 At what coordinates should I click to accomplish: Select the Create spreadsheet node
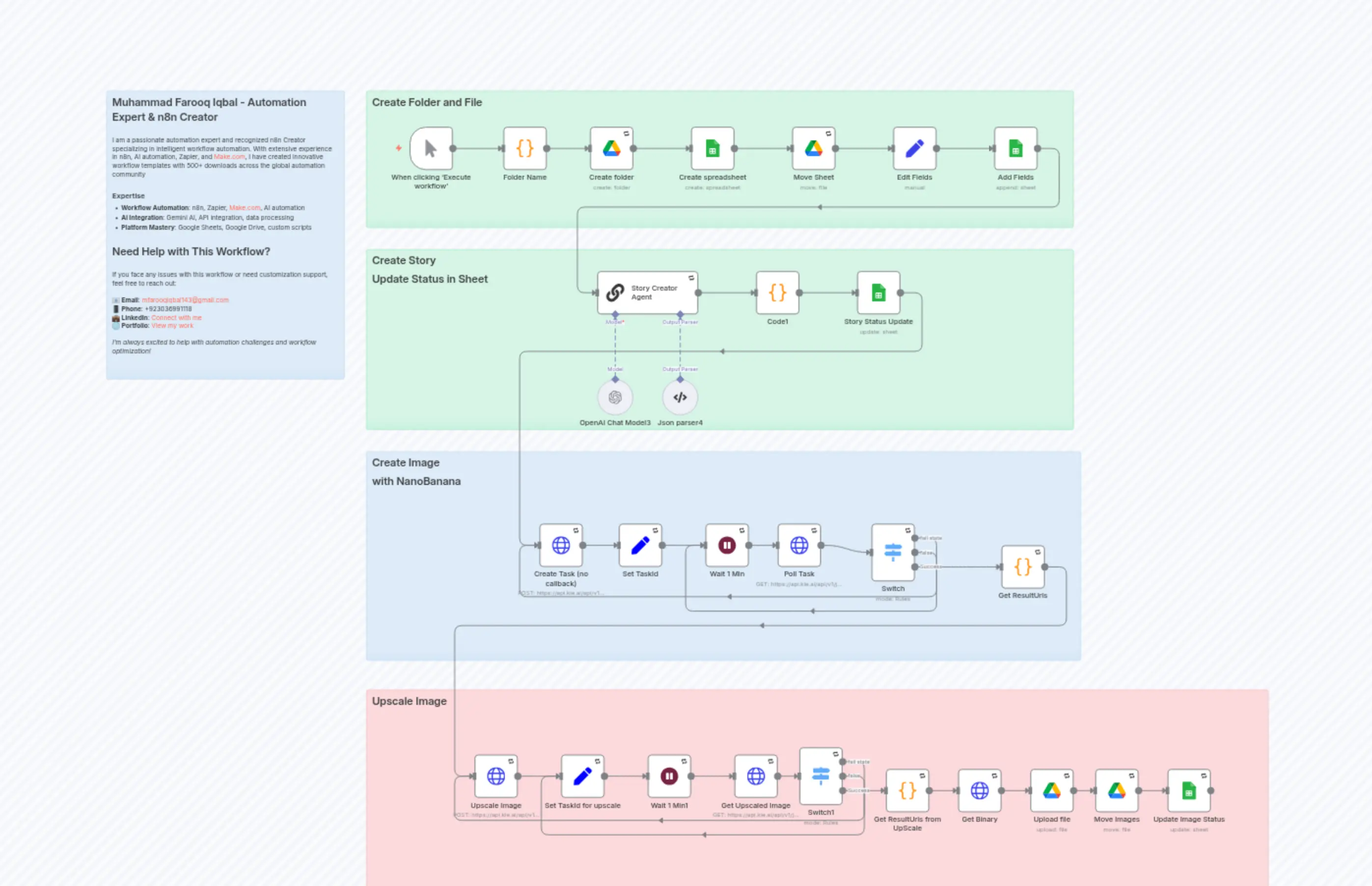pos(713,148)
